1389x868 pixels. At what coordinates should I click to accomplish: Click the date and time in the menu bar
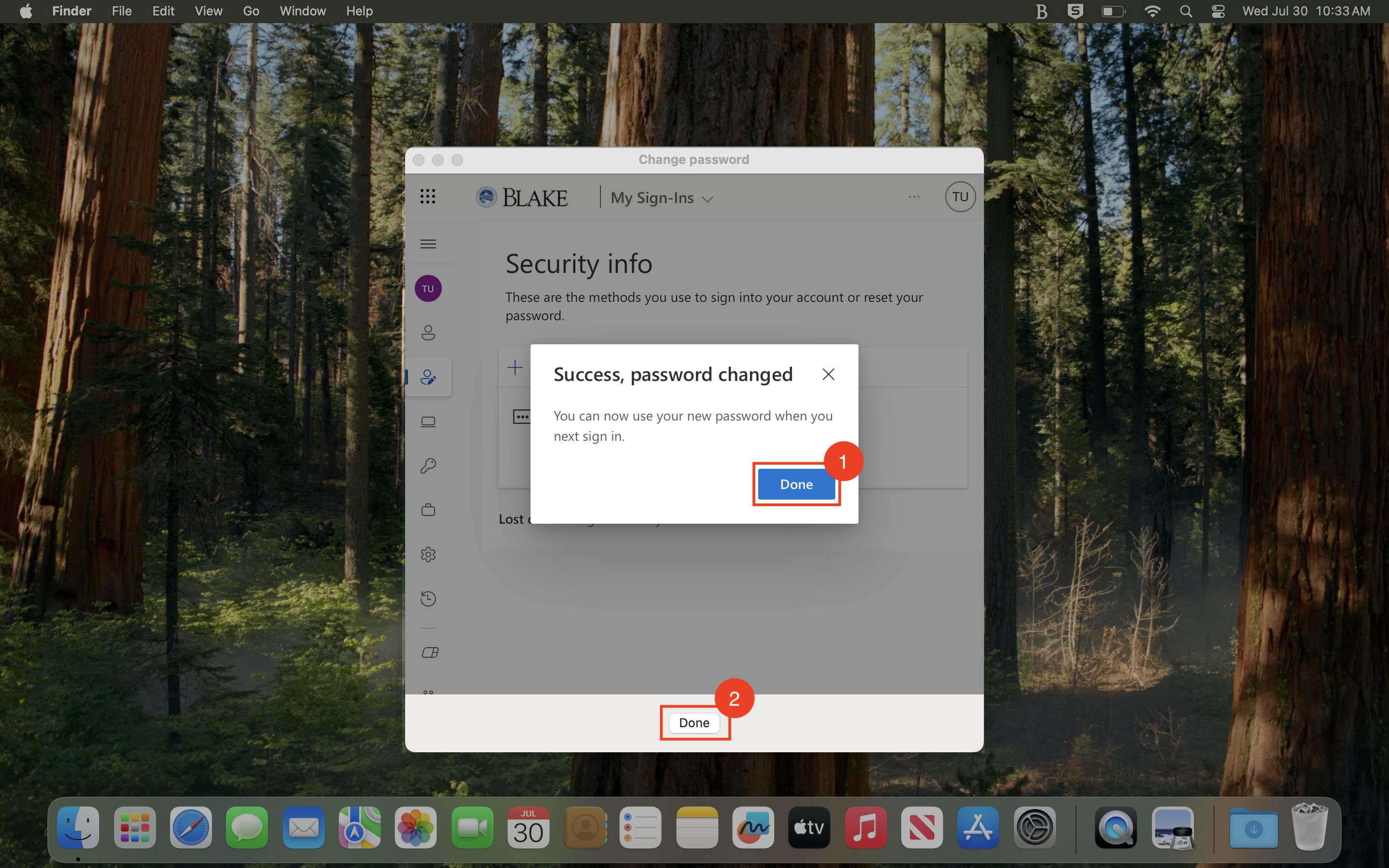[x=1307, y=11]
